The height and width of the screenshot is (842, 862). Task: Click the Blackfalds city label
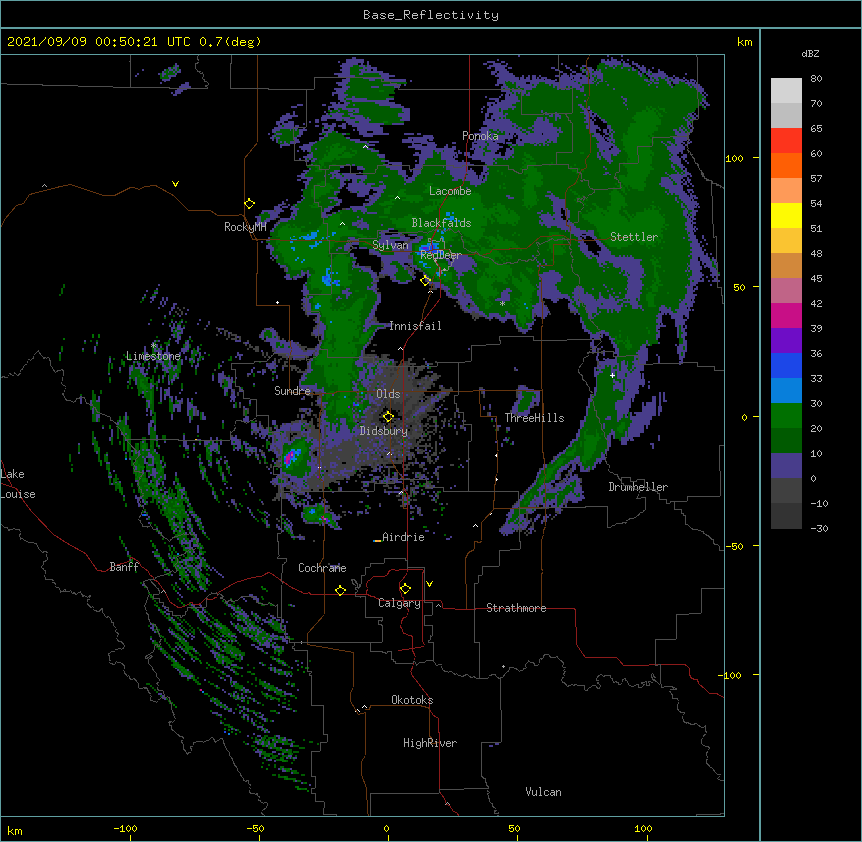click(x=441, y=223)
